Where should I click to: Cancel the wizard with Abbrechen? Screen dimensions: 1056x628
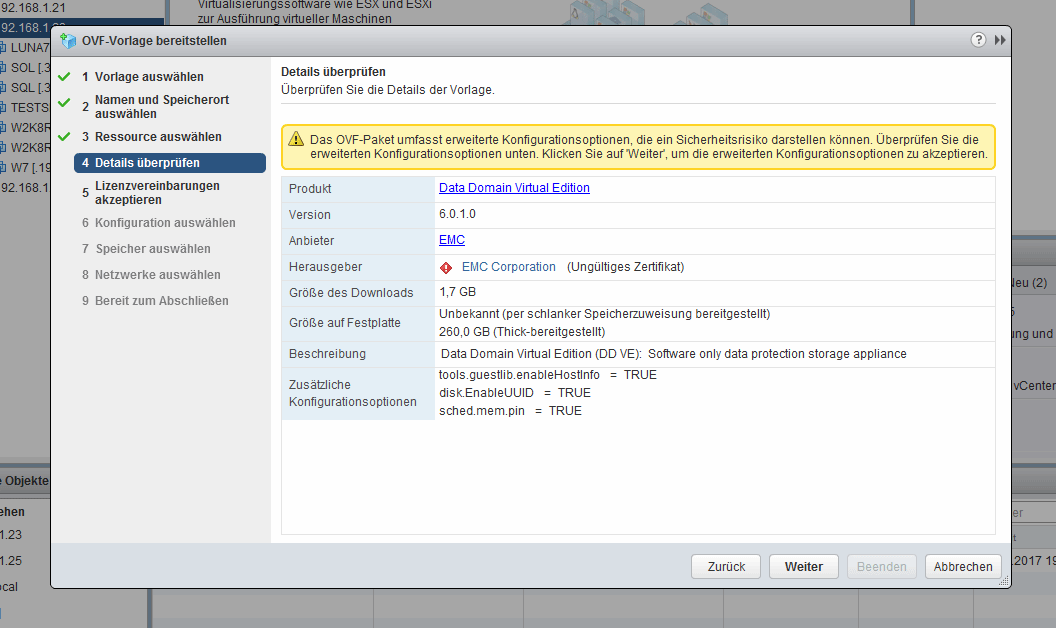pos(962,567)
